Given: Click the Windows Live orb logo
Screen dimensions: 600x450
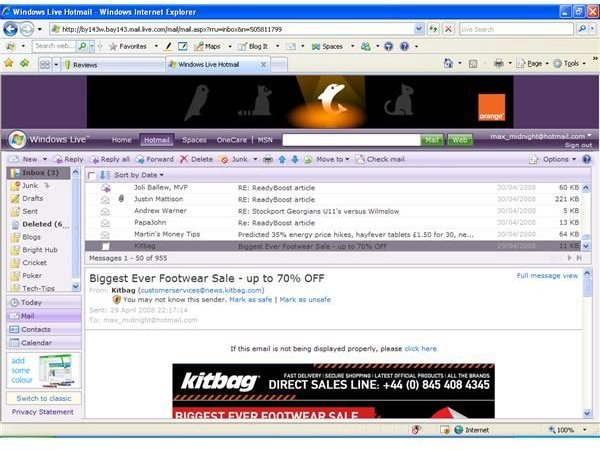Looking at the screenshot, I should [17, 139].
